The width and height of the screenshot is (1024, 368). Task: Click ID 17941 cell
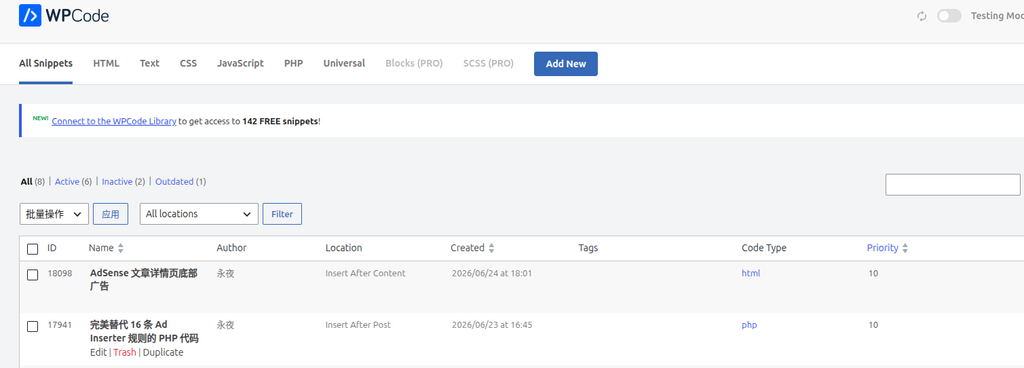click(x=59, y=325)
